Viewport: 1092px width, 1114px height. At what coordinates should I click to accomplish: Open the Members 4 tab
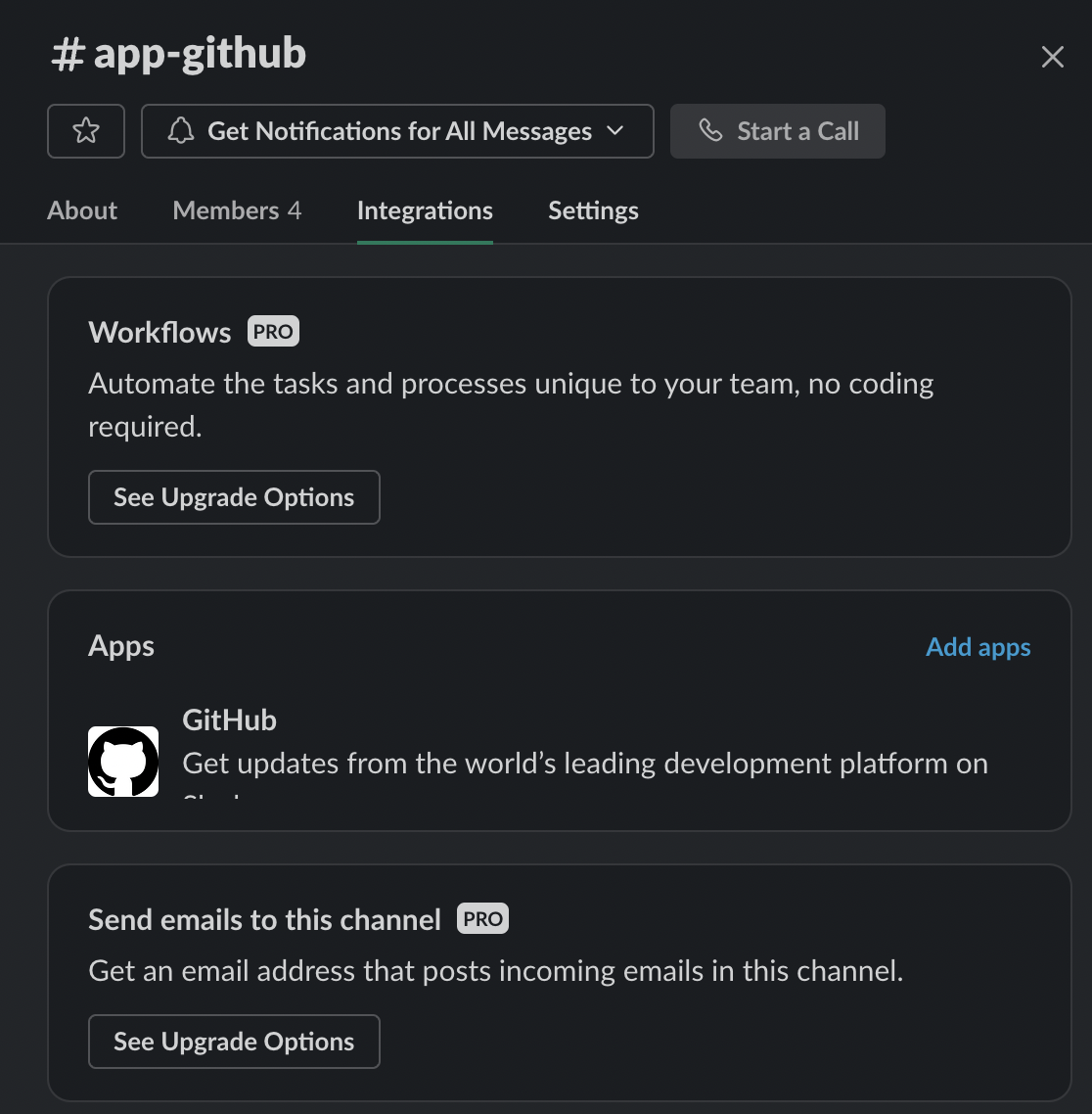coord(237,210)
